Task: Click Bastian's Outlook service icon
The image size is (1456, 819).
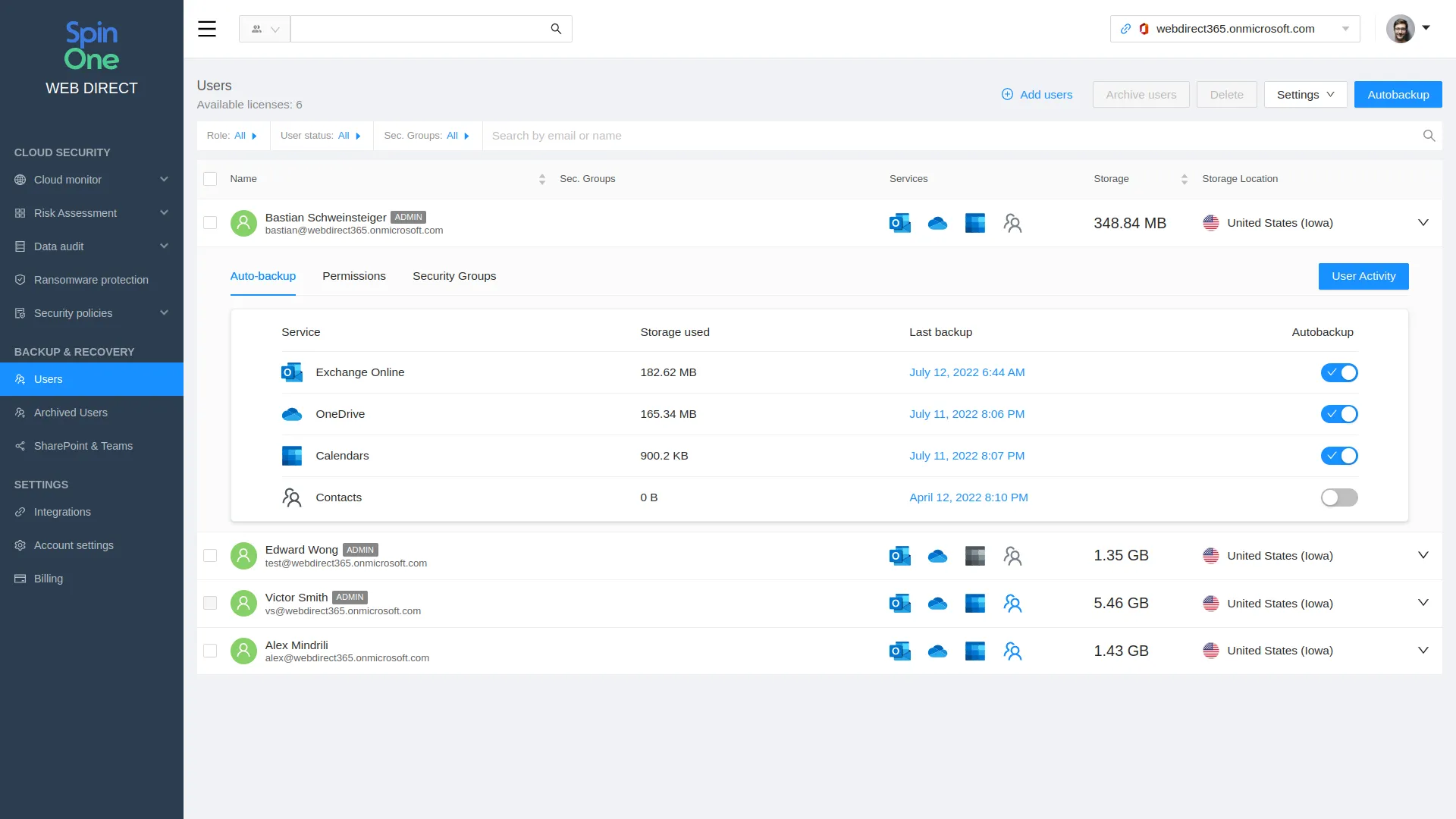Action: coord(899,223)
